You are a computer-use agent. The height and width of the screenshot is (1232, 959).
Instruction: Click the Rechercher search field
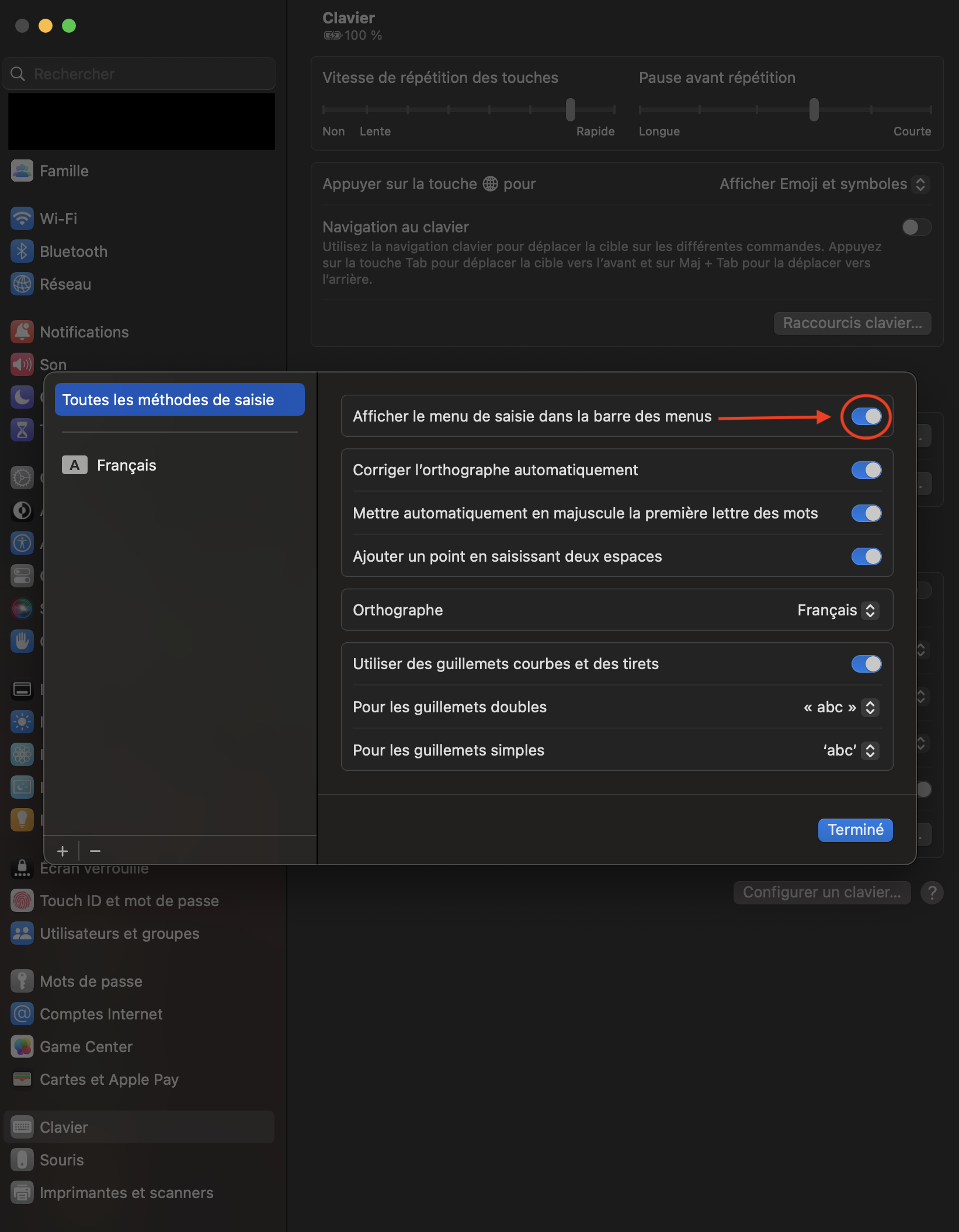pos(140,74)
